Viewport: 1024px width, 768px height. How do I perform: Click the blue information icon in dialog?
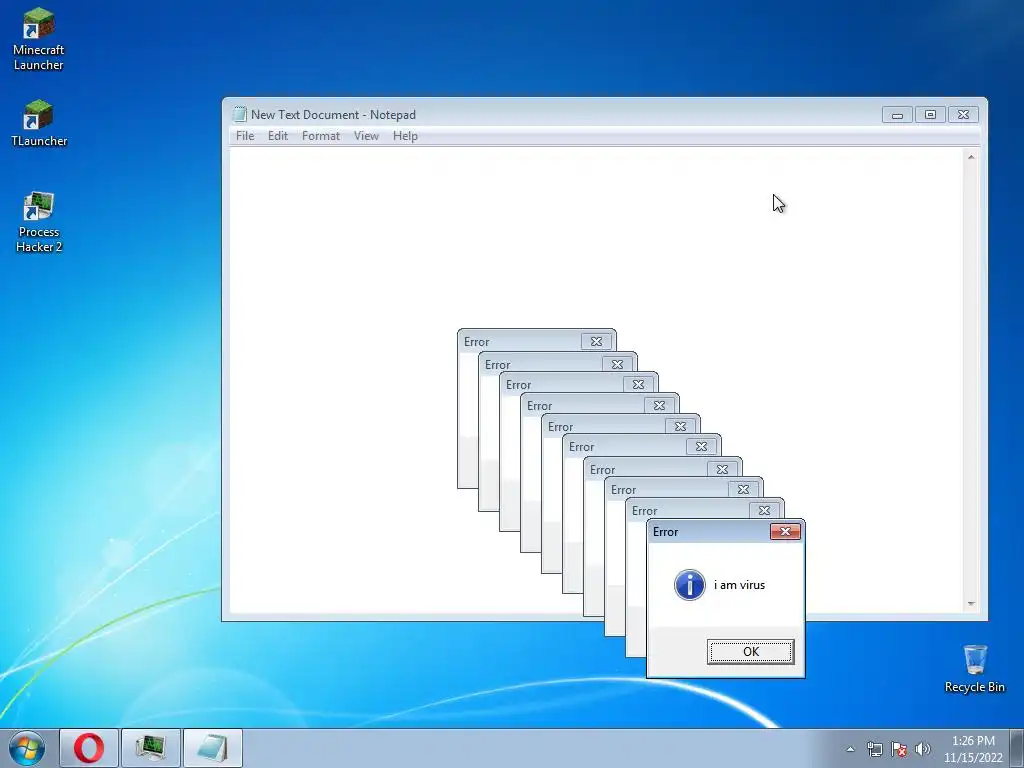[x=690, y=584]
